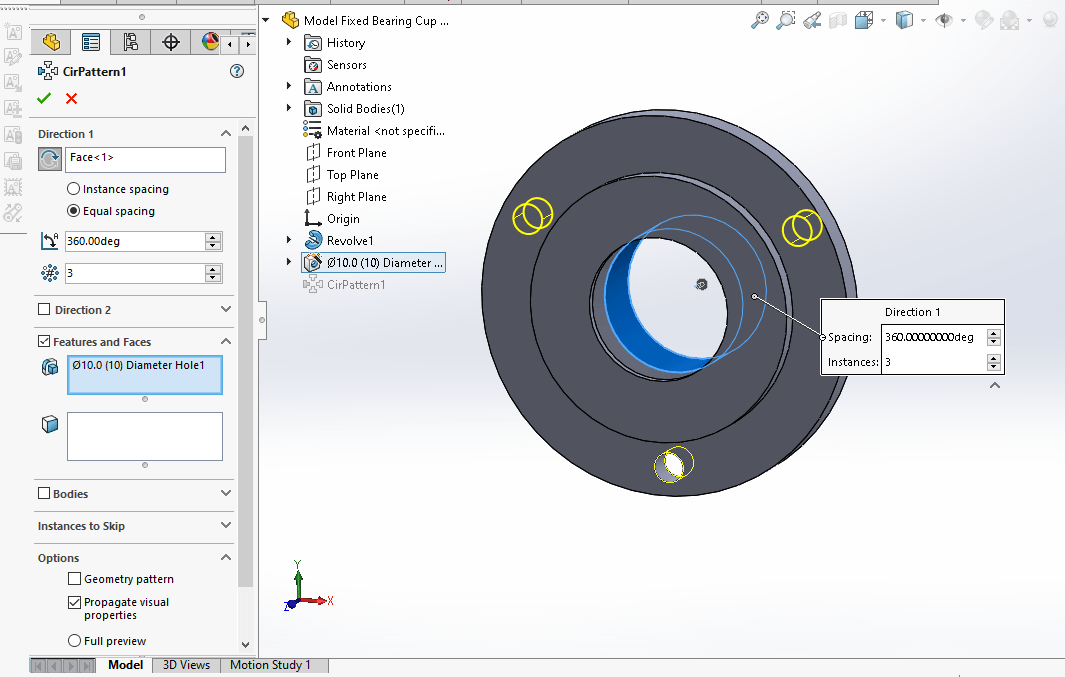
Task: Reverse pattern direction using axis icon button
Action: point(49,159)
